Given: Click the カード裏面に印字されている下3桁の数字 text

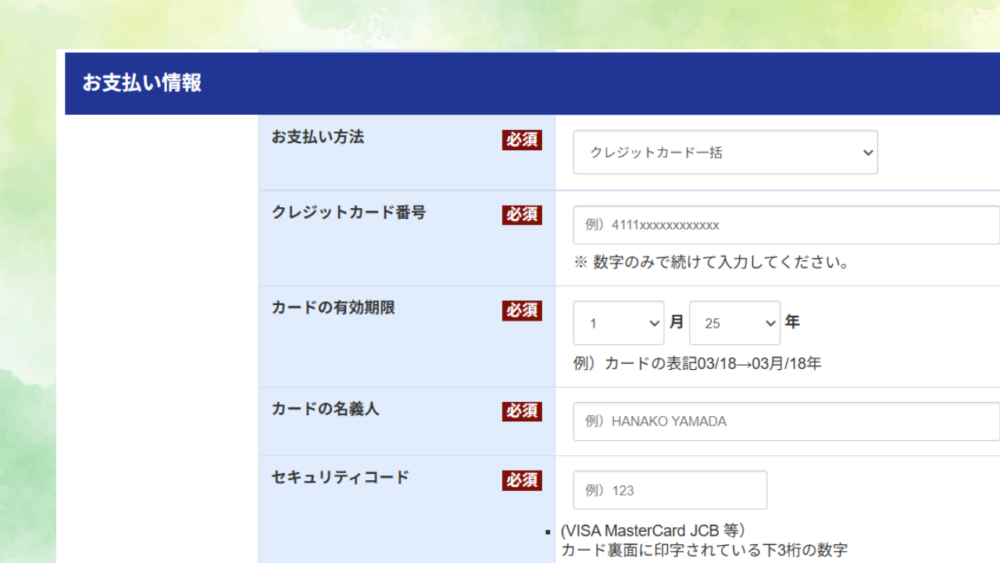Looking at the screenshot, I should click(x=704, y=550).
